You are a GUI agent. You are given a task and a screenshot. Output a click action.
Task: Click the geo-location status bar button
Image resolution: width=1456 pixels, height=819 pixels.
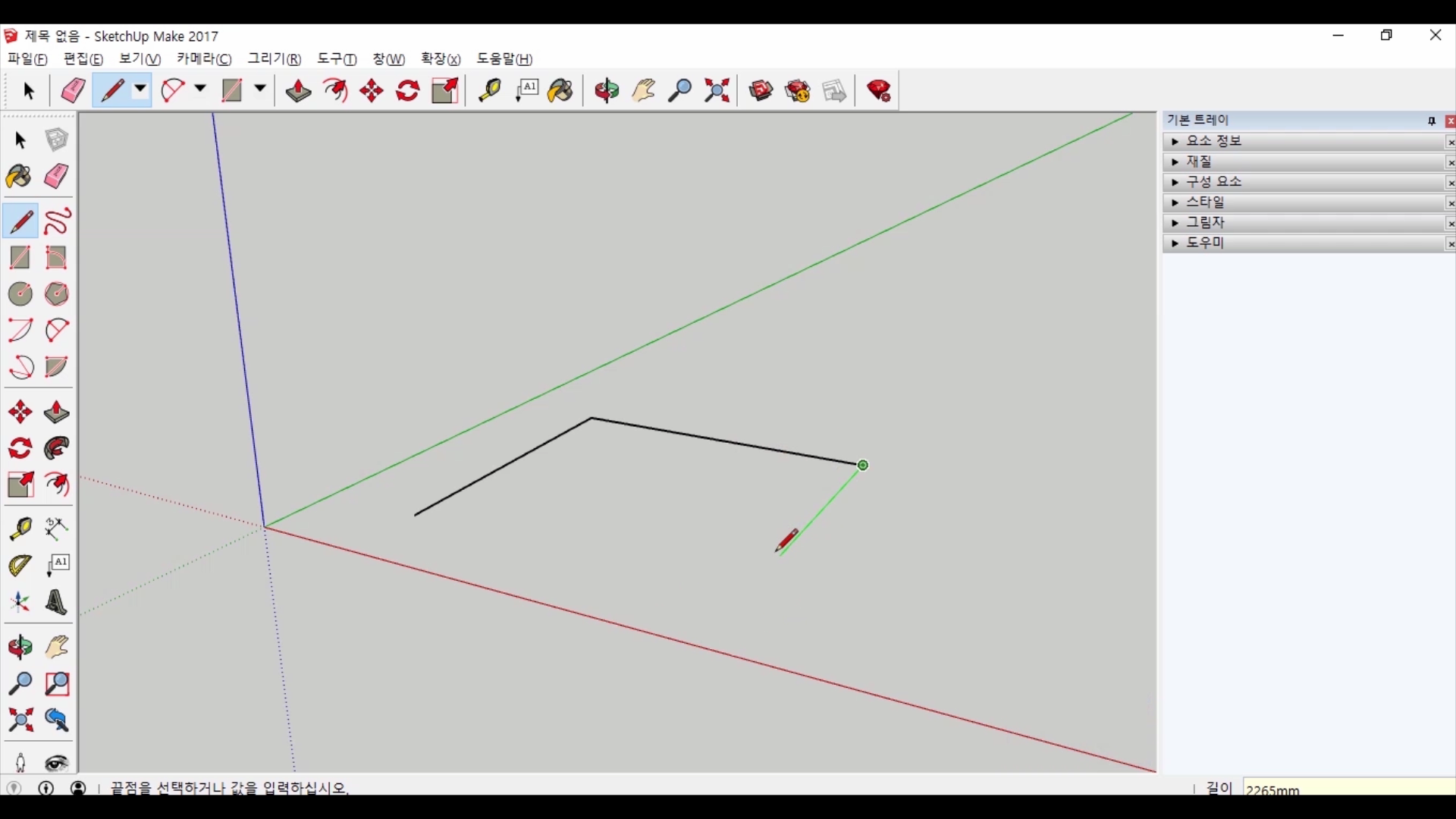click(14, 788)
